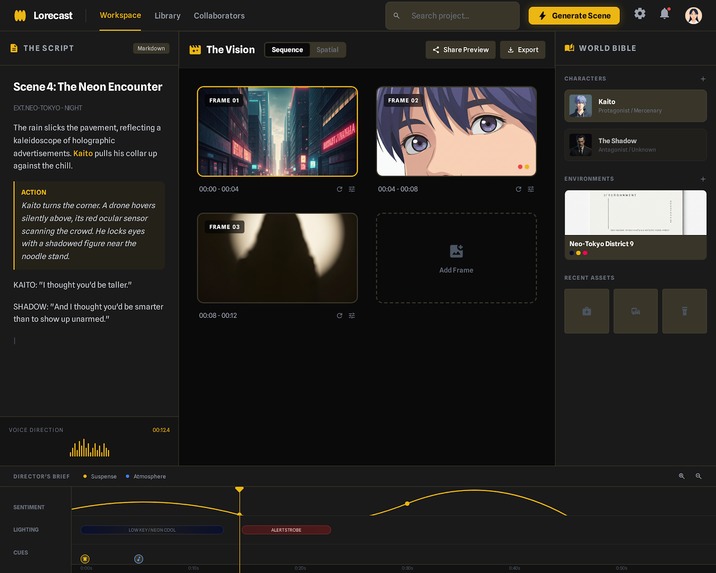Click The Script document icon
This screenshot has height=573, width=716.
[14, 48]
